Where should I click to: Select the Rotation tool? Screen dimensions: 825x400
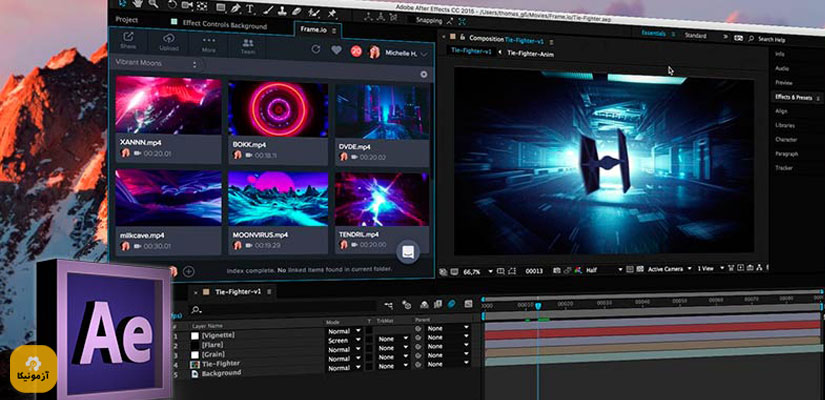173,4
